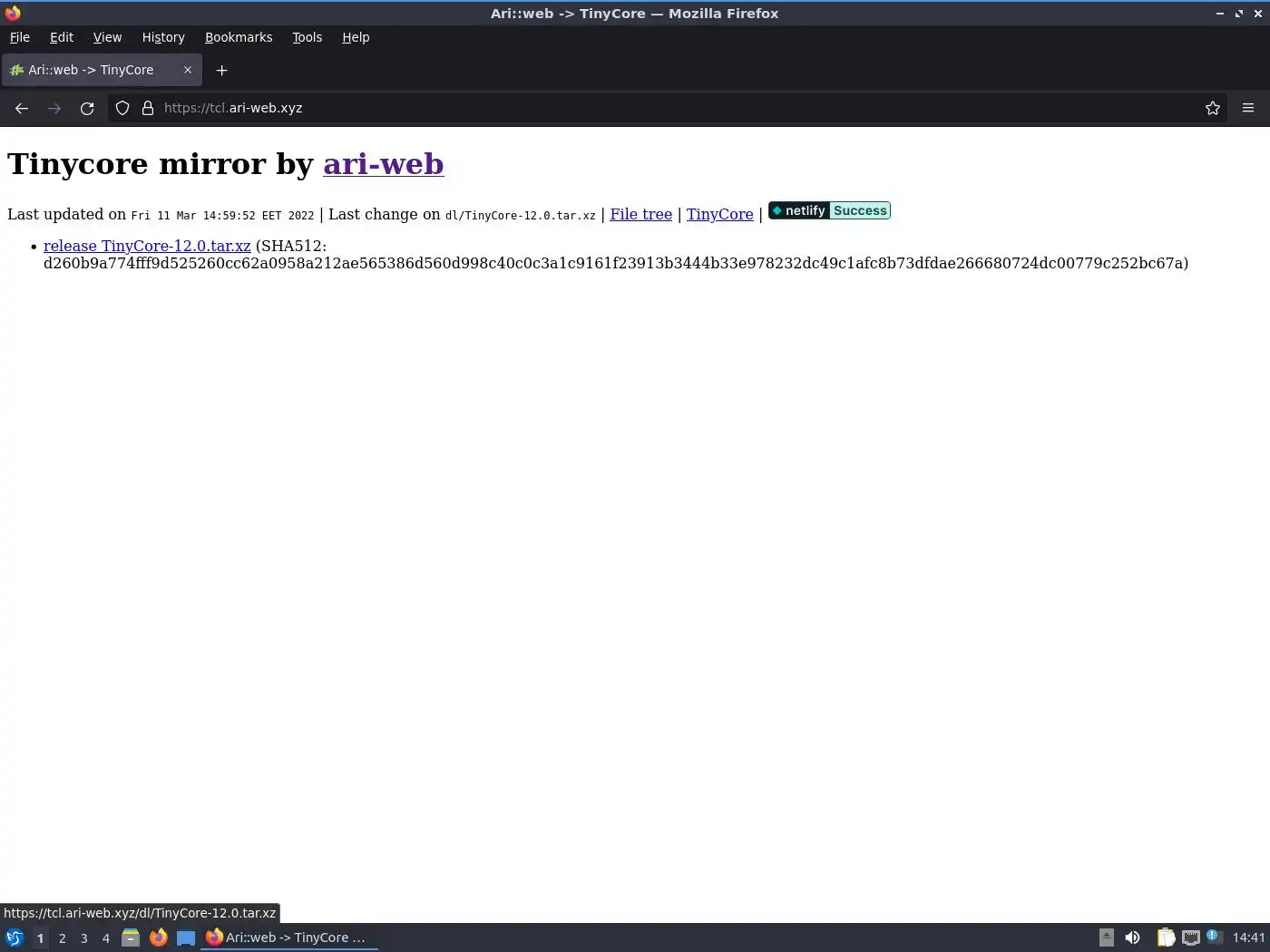
Task: Open the clipboard manager tray icon
Action: pos(1166,937)
